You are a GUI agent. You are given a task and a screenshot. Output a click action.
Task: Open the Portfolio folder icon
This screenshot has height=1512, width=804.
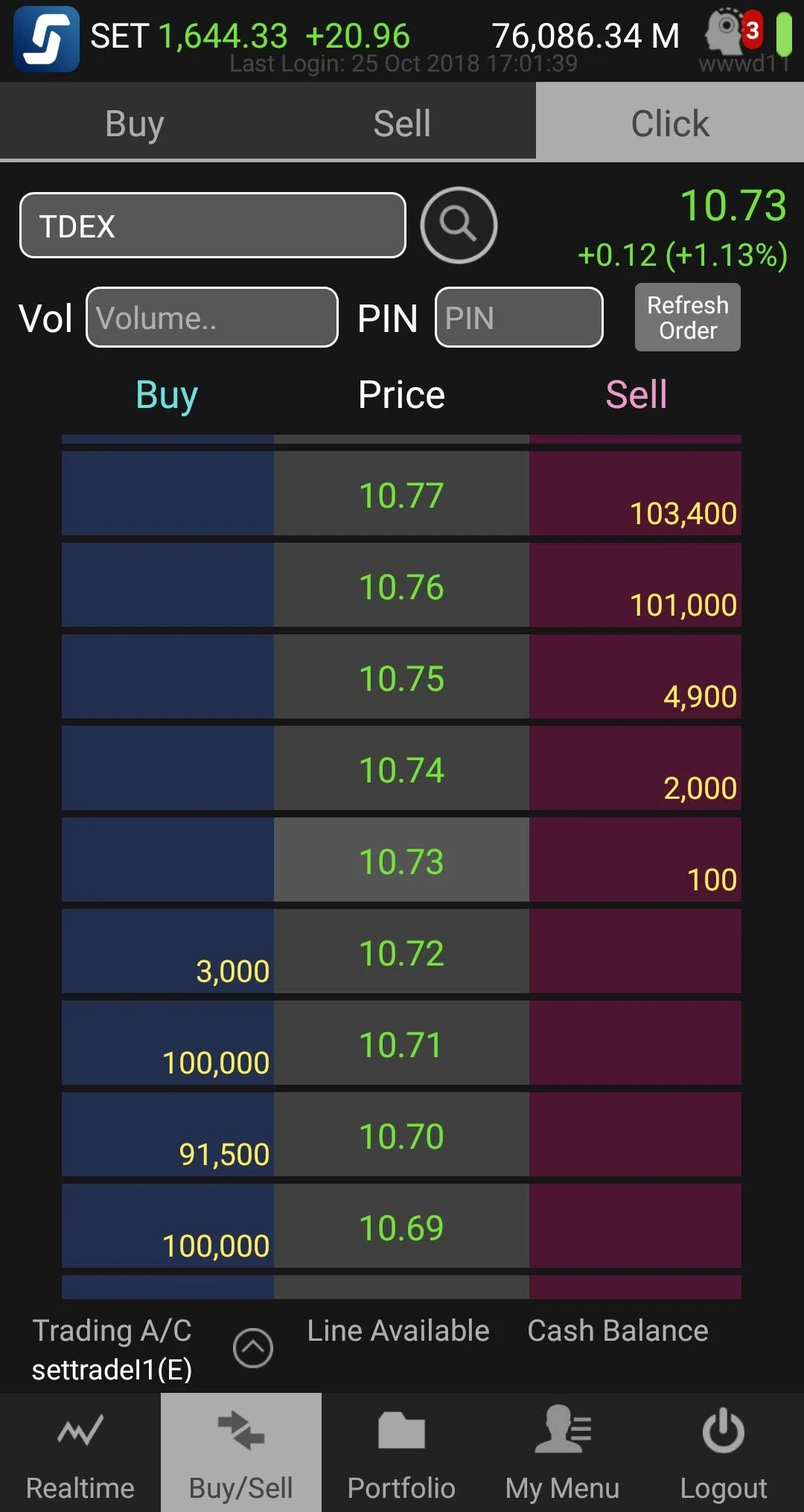coord(401,1431)
